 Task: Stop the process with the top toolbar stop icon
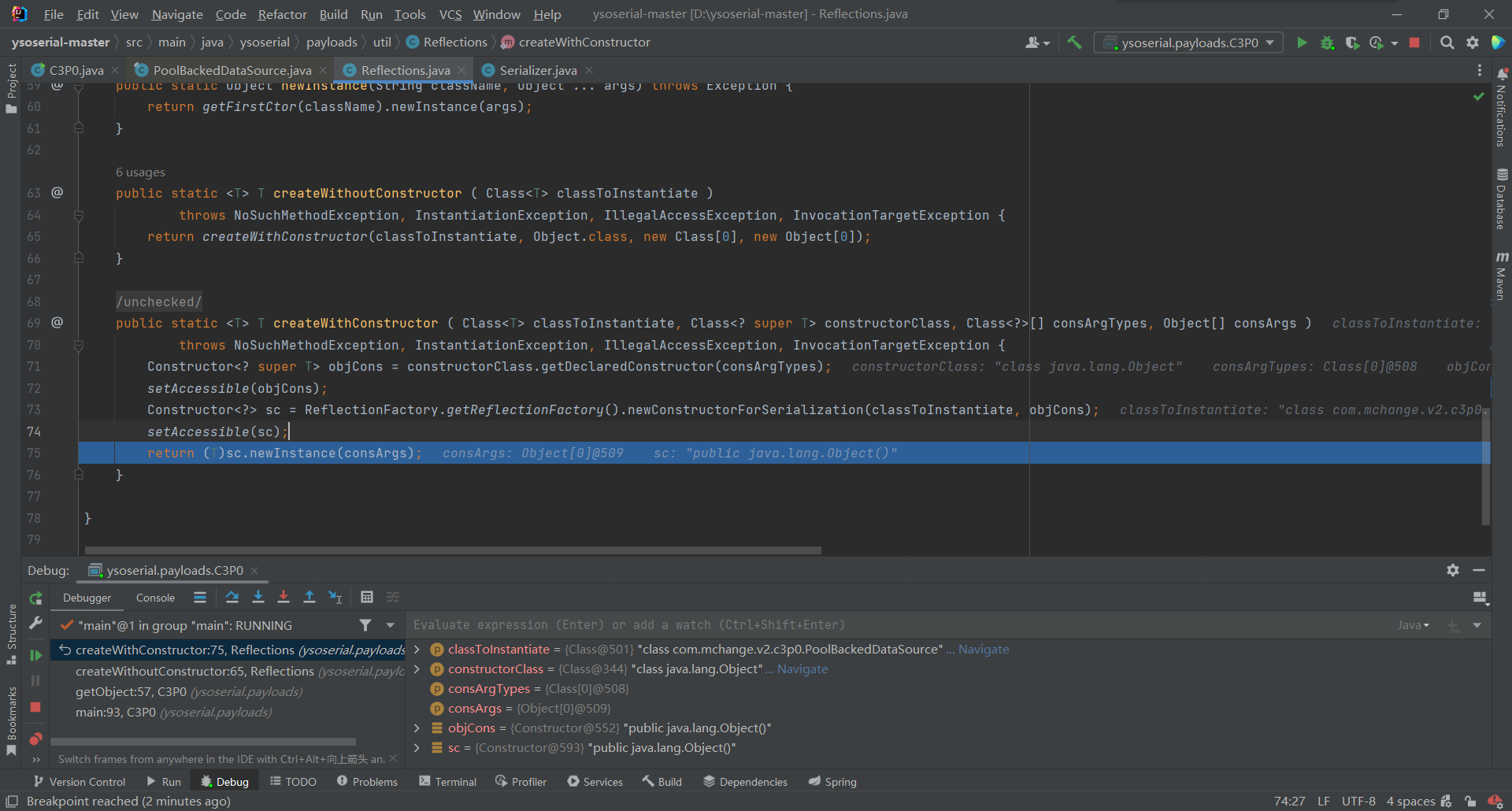tap(1414, 43)
